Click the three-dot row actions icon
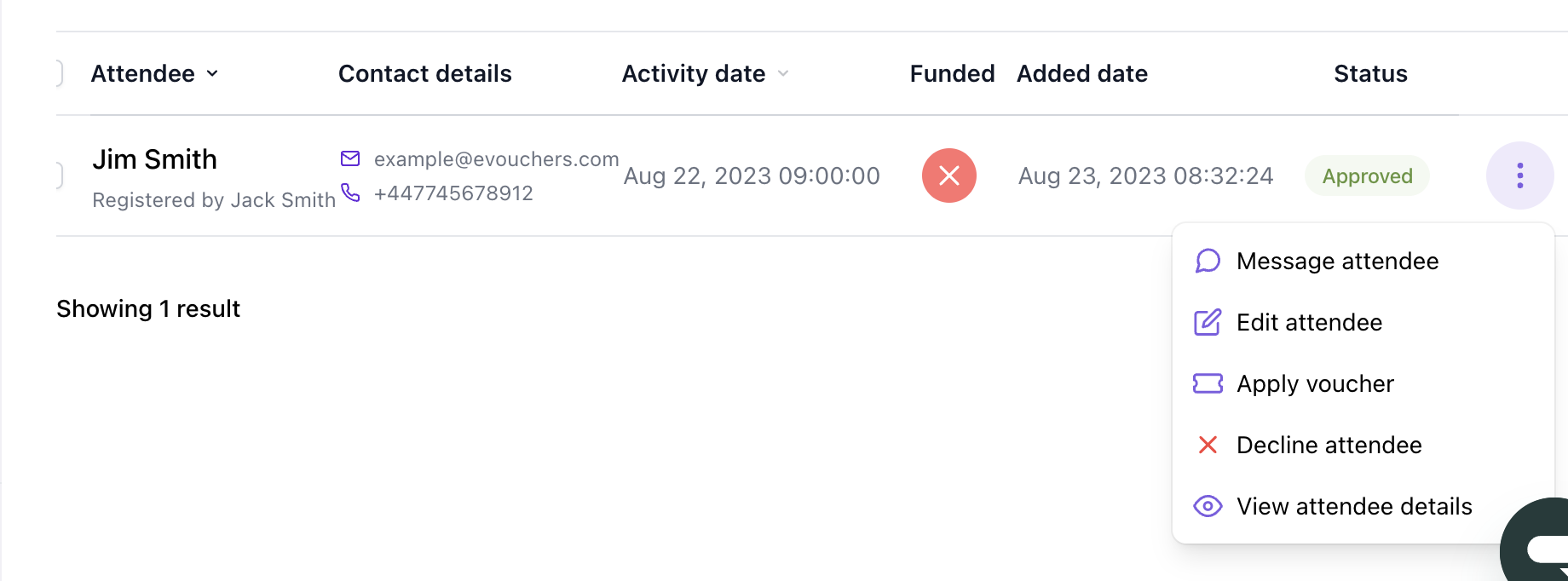The image size is (1568, 581). (1519, 175)
